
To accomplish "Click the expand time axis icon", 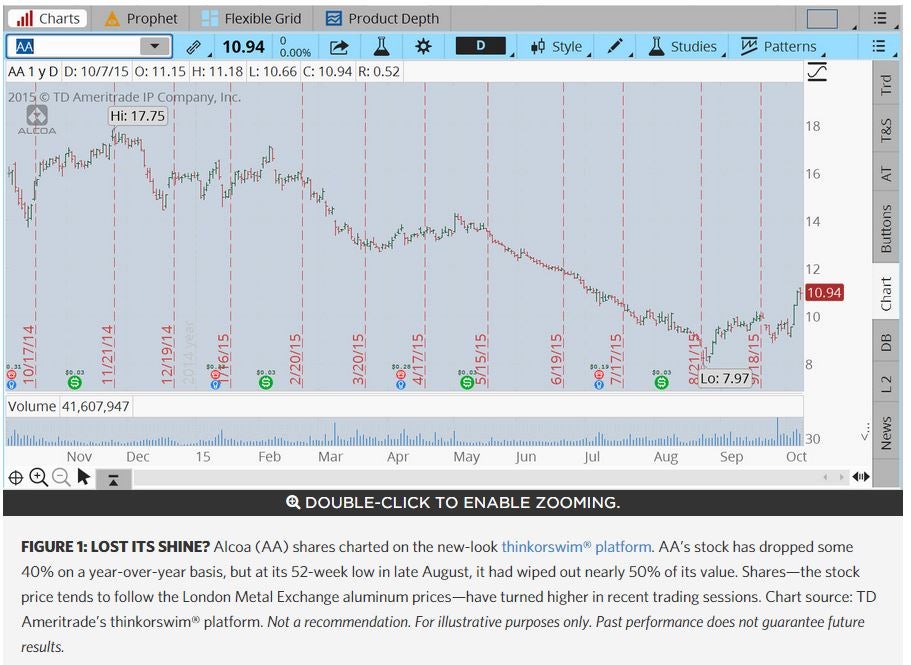I will coord(860,477).
